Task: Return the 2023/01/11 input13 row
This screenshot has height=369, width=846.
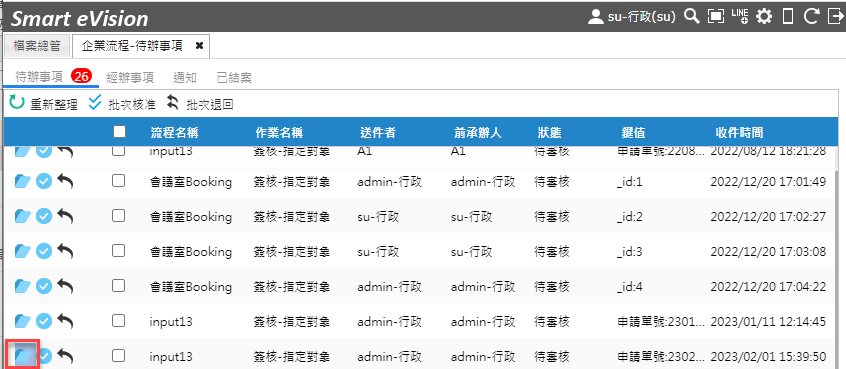Action: tap(65, 322)
